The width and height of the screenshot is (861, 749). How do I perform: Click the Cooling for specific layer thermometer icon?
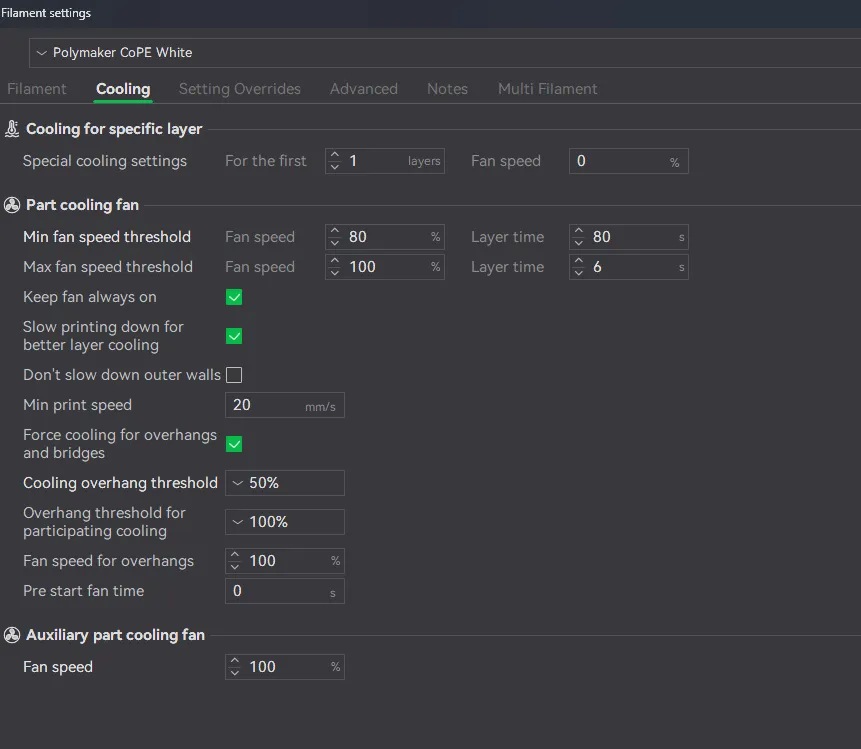pyautogui.click(x=12, y=129)
